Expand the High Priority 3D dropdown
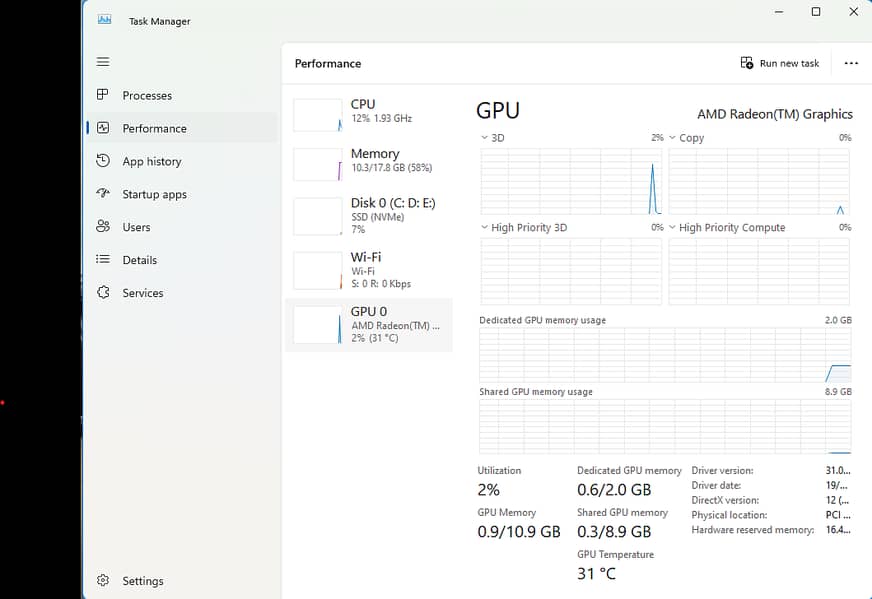Screen dimensions: 872x599 [485, 228]
